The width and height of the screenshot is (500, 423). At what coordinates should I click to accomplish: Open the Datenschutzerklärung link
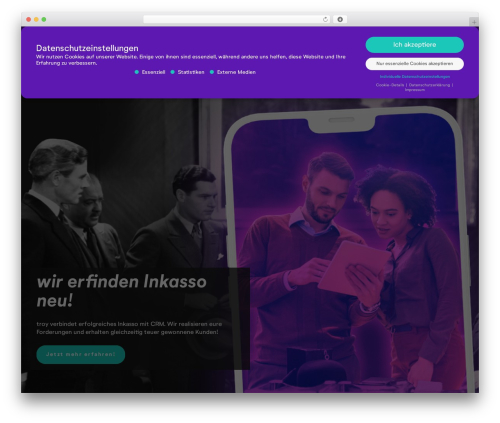(429, 85)
